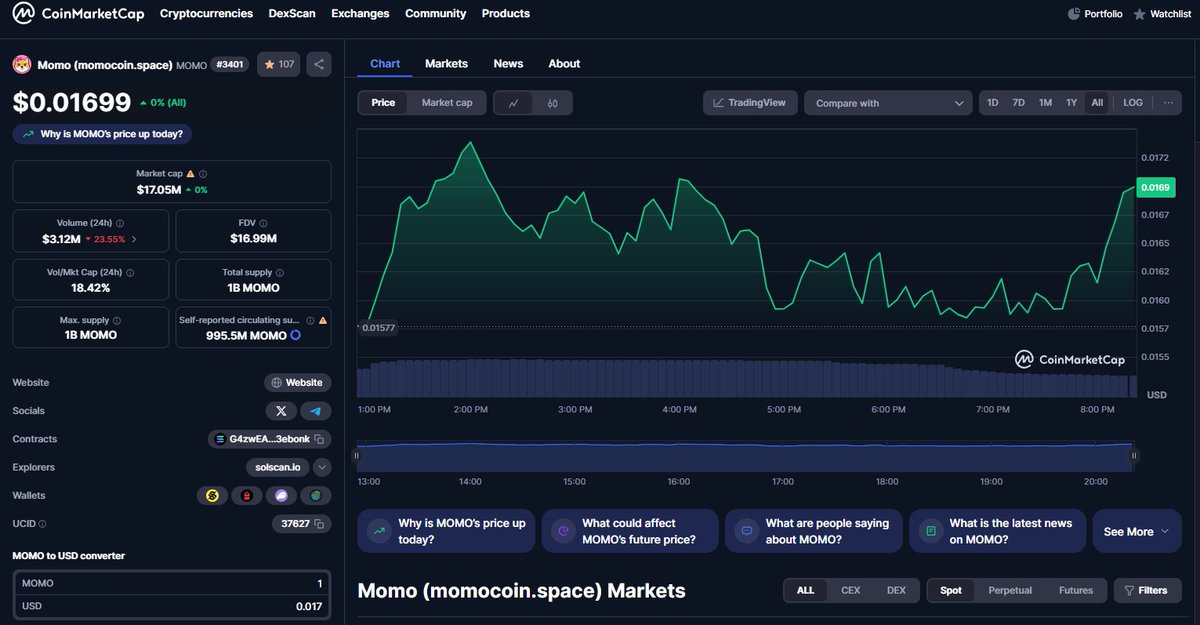The image size is (1200, 625).
Task: Expand the additional explorers list
Action: pos(322,467)
